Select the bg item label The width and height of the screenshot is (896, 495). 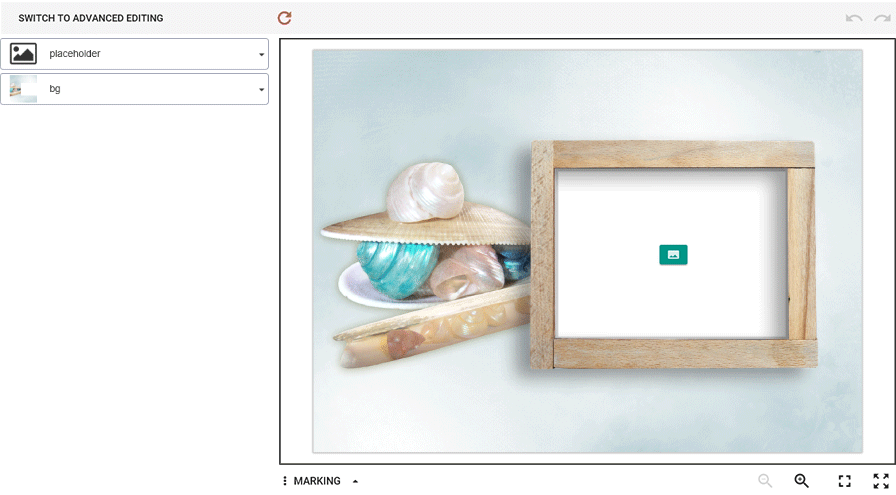click(x=55, y=89)
